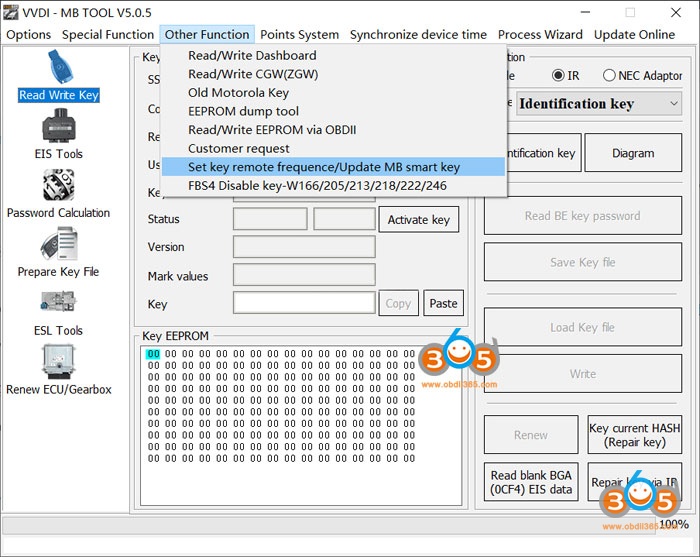Choose Read/Write CGW(ZGW) menu entry
The image size is (700, 557).
333,74
